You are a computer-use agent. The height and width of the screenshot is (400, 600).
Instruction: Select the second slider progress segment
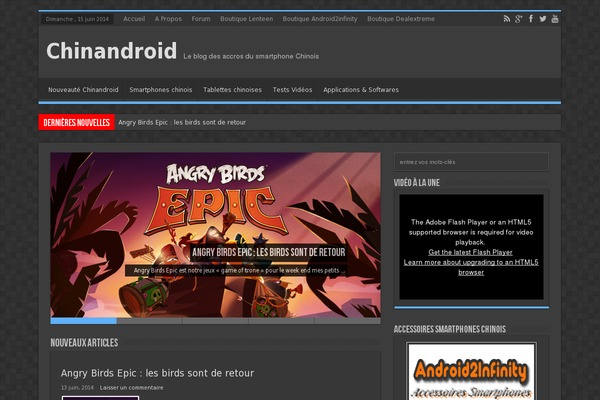[150, 321]
